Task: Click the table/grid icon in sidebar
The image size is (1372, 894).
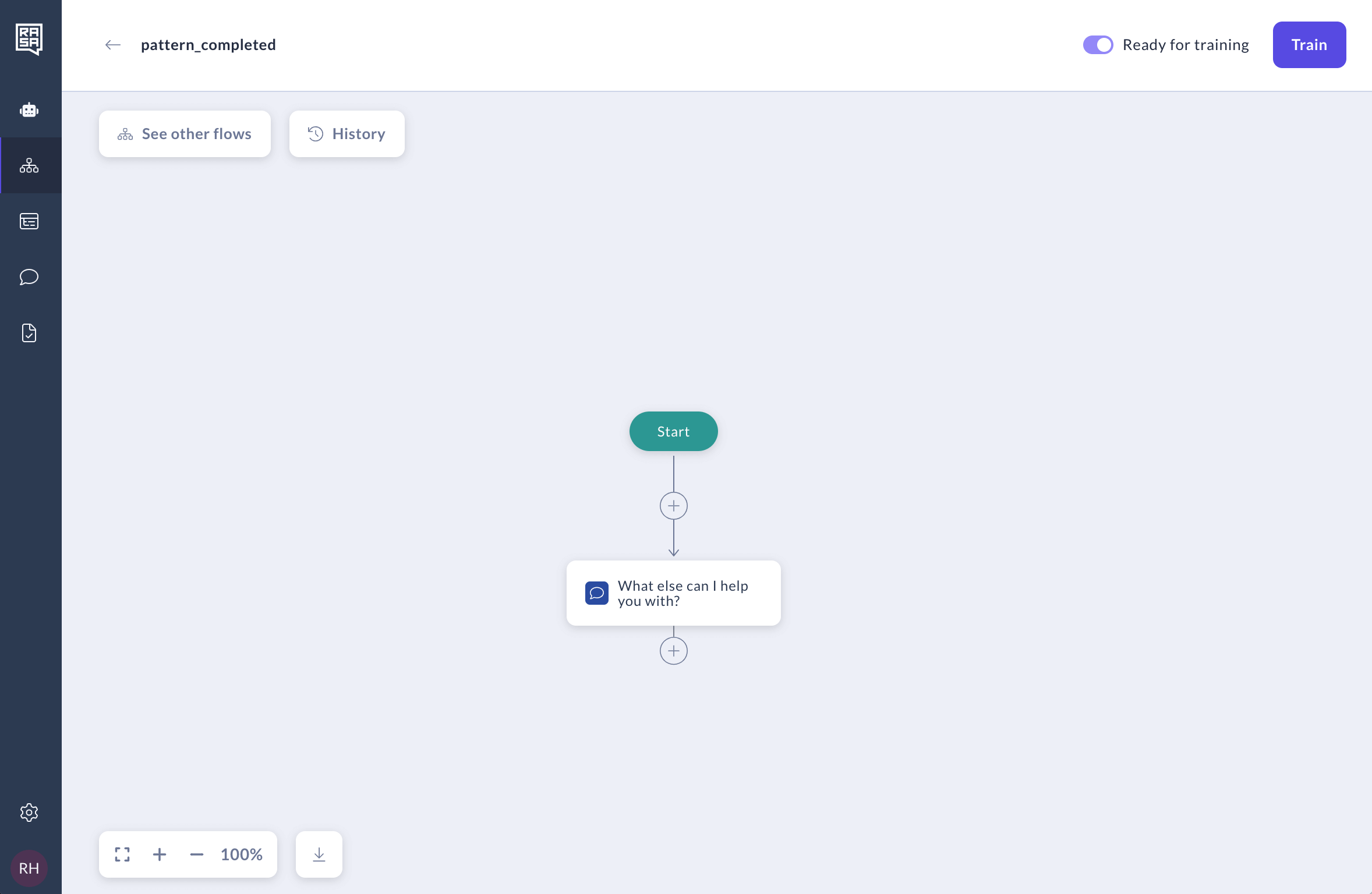Action: coord(29,220)
